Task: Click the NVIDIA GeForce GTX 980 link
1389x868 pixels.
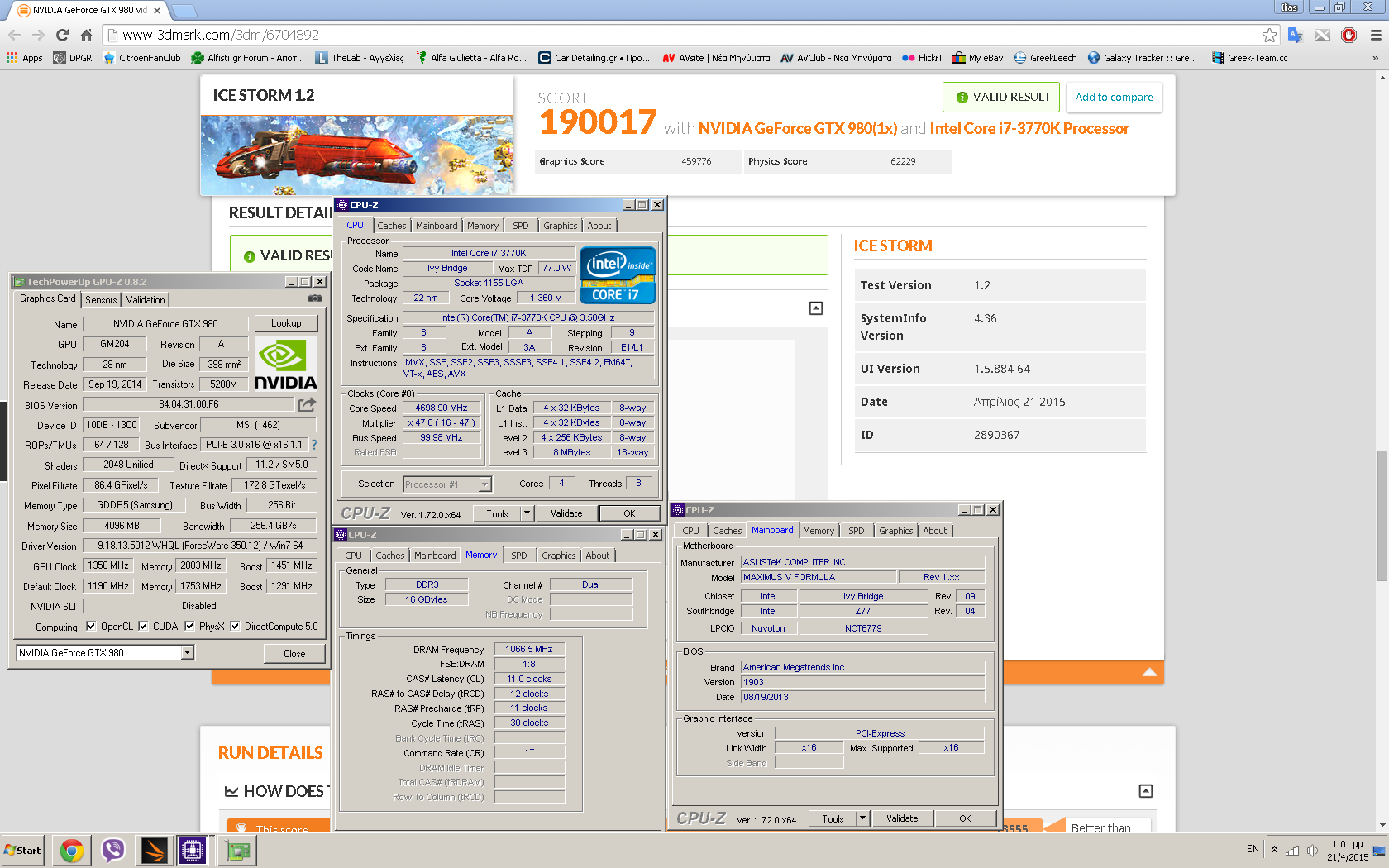Action: [x=798, y=128]
